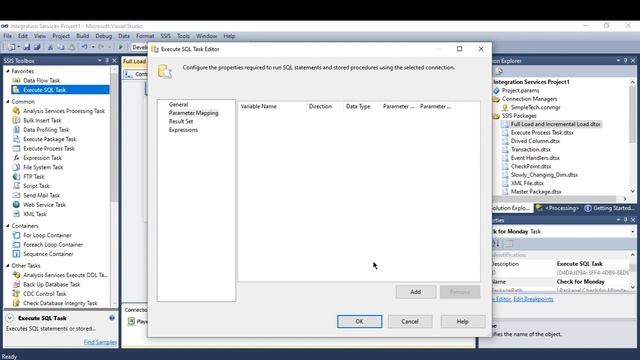Pick the Data Profiling Task icon

coord(16,130)
